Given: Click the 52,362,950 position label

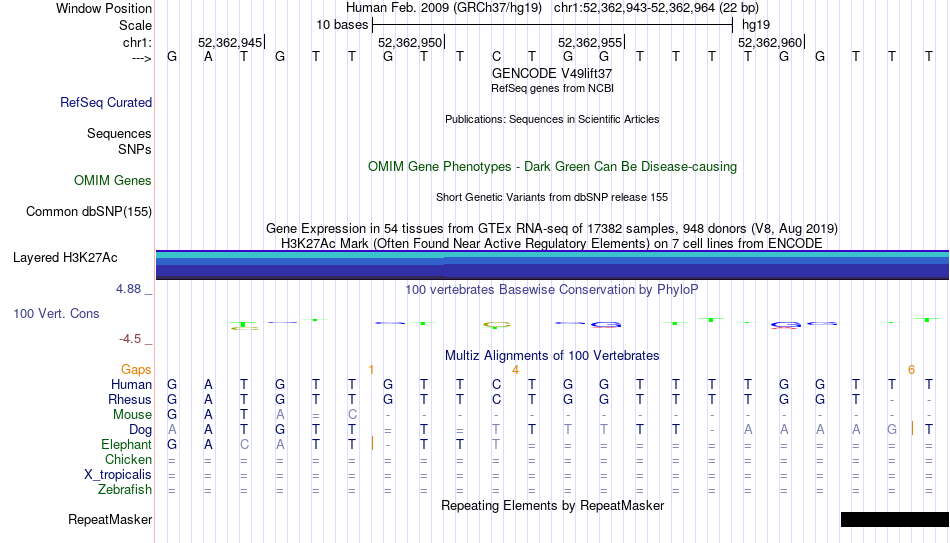Looking at the screenshot, I should click(x=410, y=42).
